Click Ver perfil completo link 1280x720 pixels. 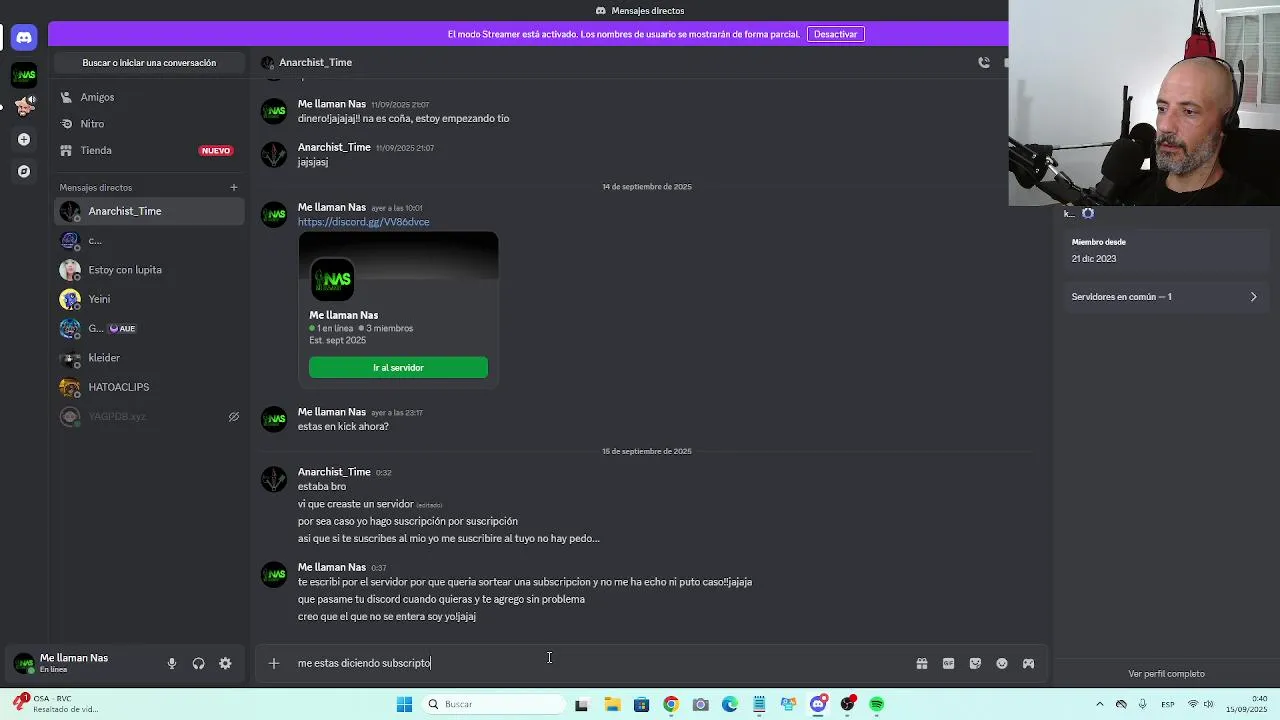tap(1166, 674)
